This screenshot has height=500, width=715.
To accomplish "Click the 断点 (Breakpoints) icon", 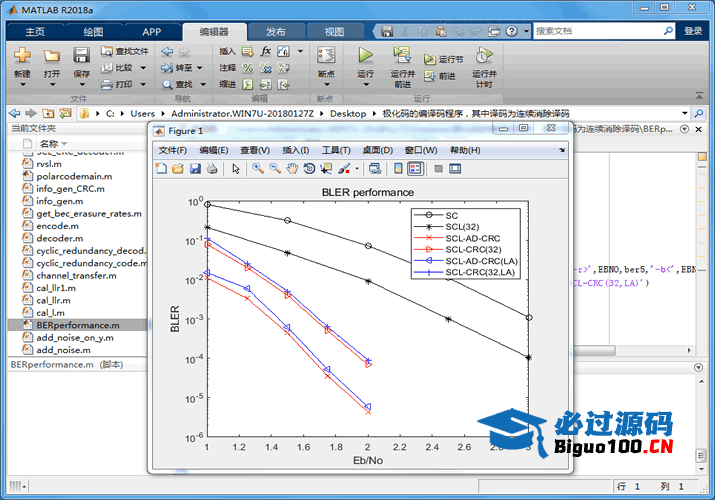I will pos(326,56).
